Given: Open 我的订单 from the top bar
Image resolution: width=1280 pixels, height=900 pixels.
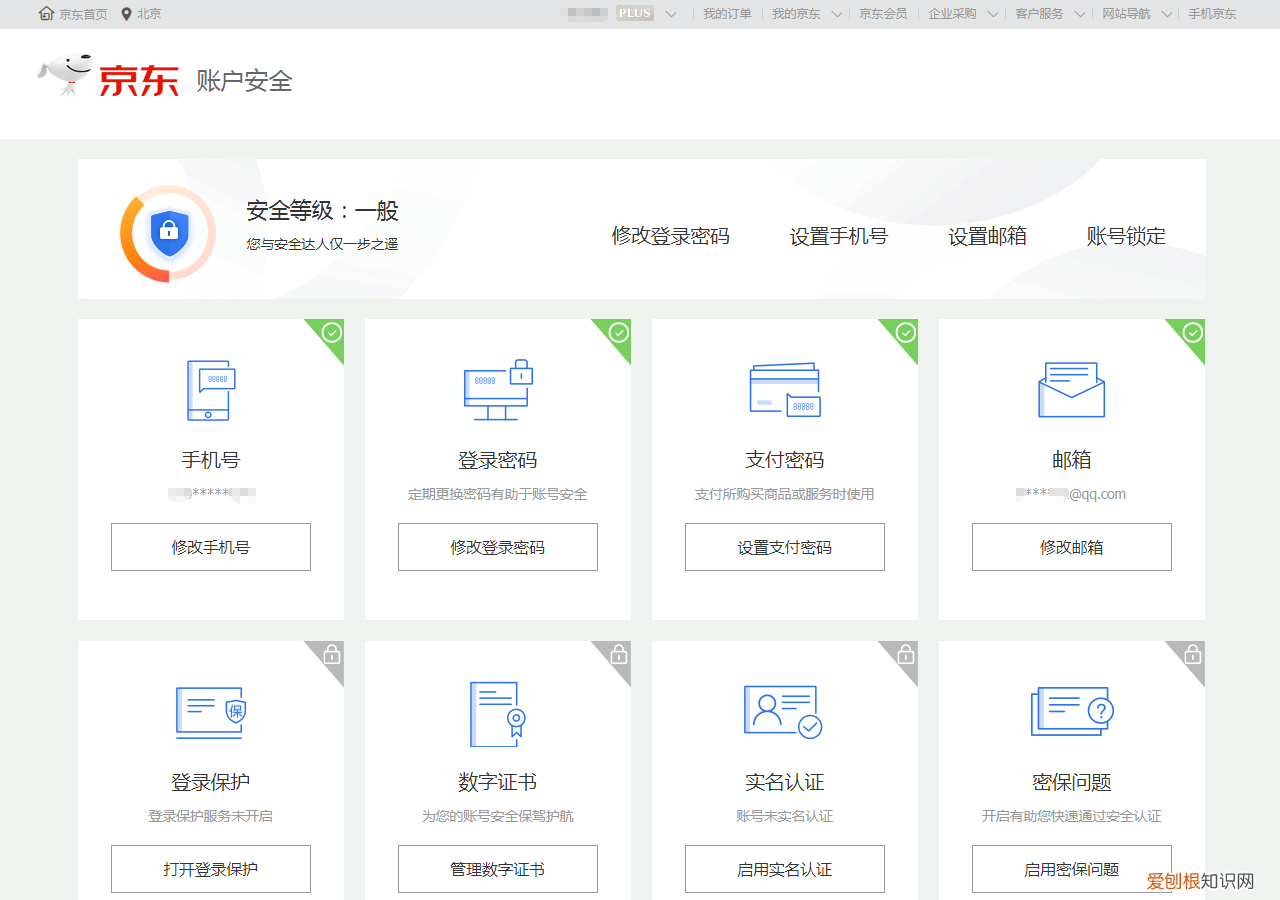Looking at the screenshot, I should (728, 13).
